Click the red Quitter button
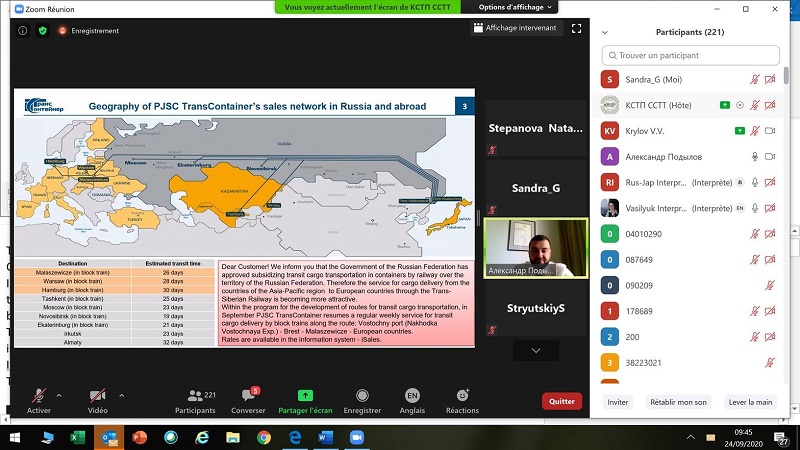The image size is (800, 450). pos(562,401)
